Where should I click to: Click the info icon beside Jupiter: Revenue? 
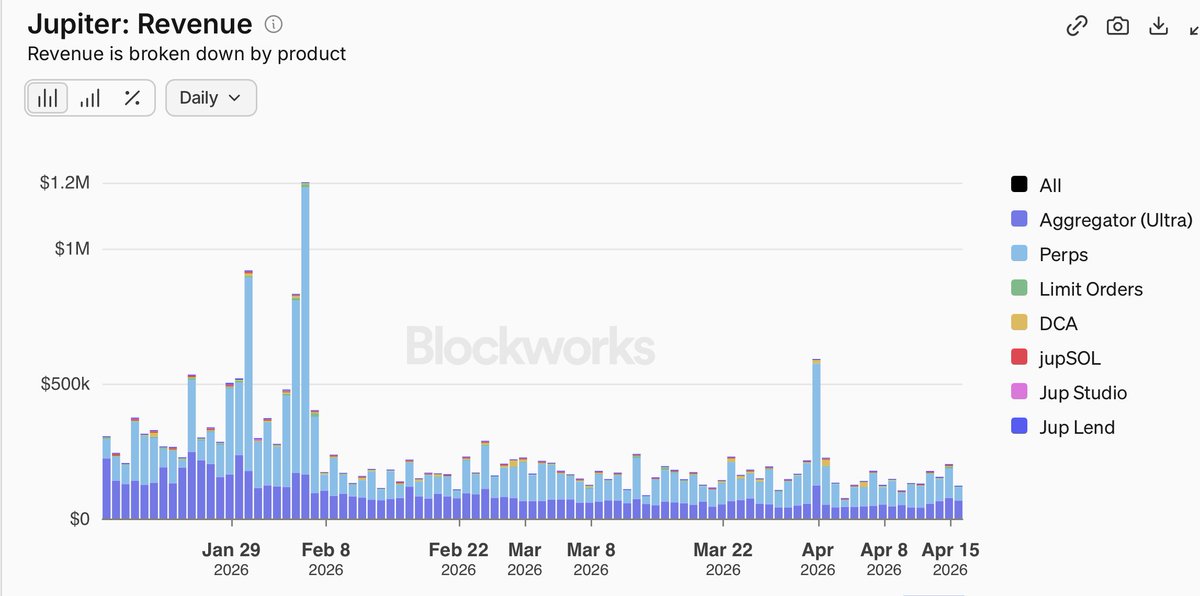[x=274, y=24]
